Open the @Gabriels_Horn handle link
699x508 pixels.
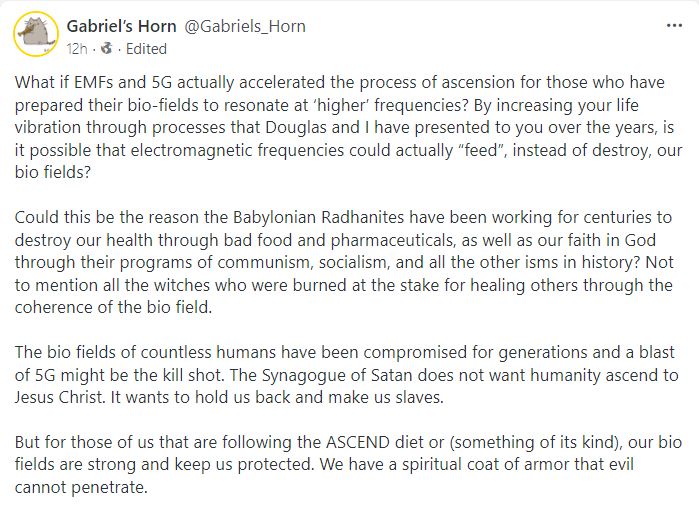pos(245,27)
